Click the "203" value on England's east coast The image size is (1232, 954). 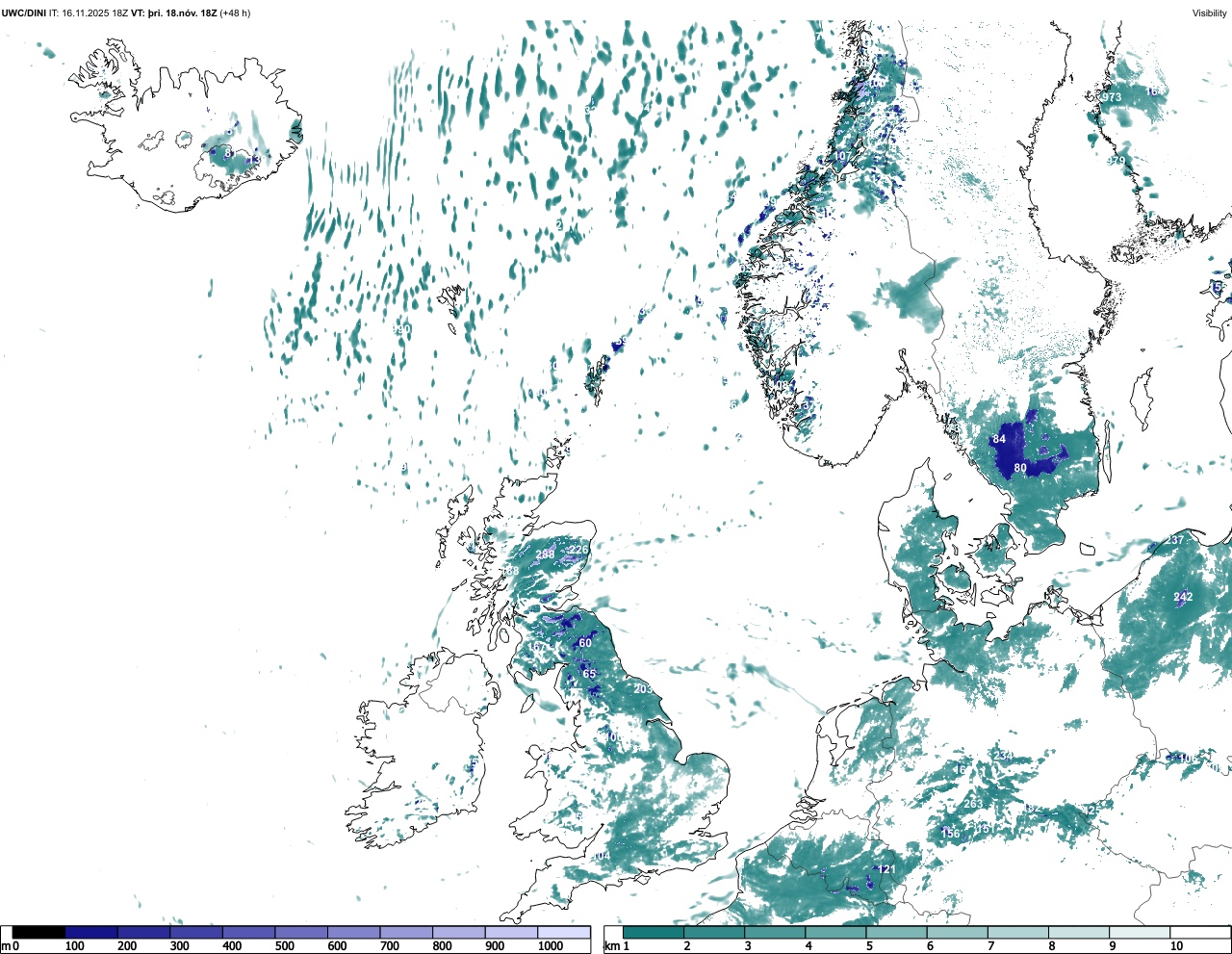tap(643, 689)
